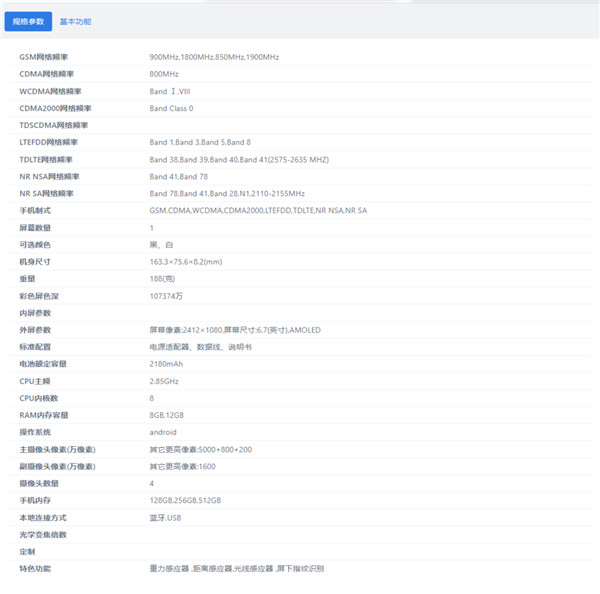Click the CPU主频 value 2.85GHz
The width and height of the screenshot is (600, 594).
coord(165,381)
